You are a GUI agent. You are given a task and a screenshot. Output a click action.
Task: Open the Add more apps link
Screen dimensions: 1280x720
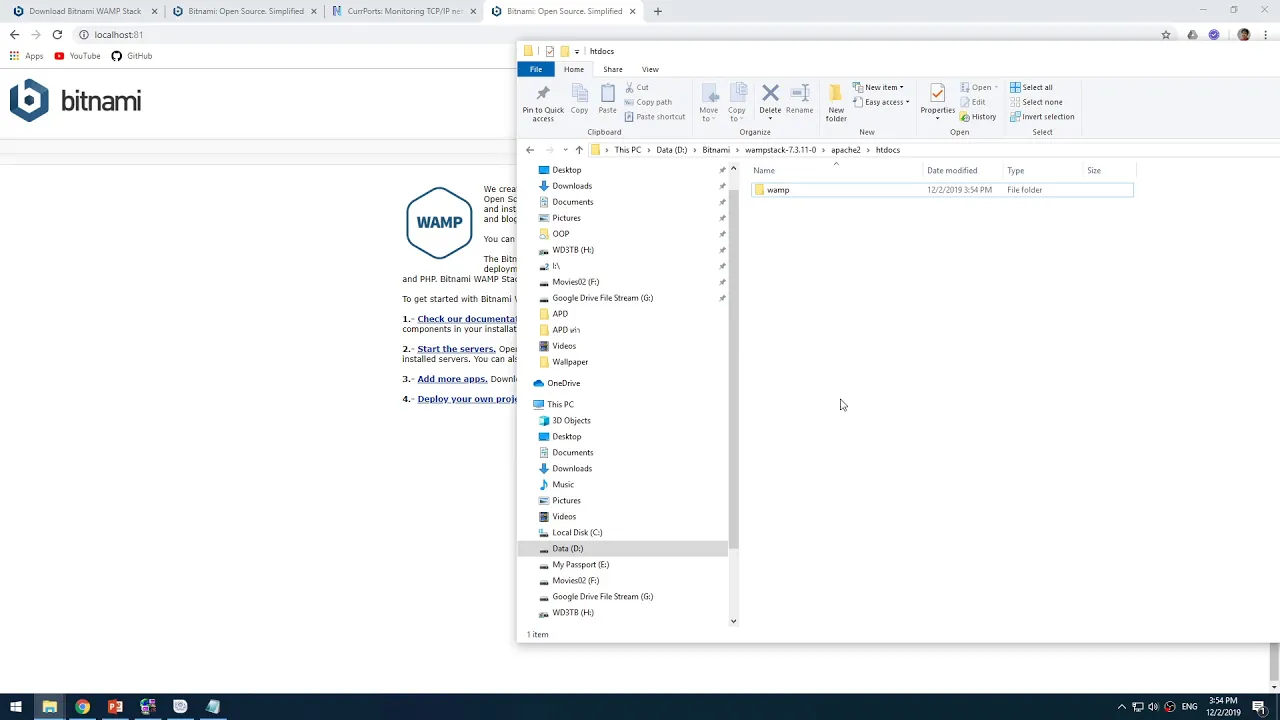(452, 379)
